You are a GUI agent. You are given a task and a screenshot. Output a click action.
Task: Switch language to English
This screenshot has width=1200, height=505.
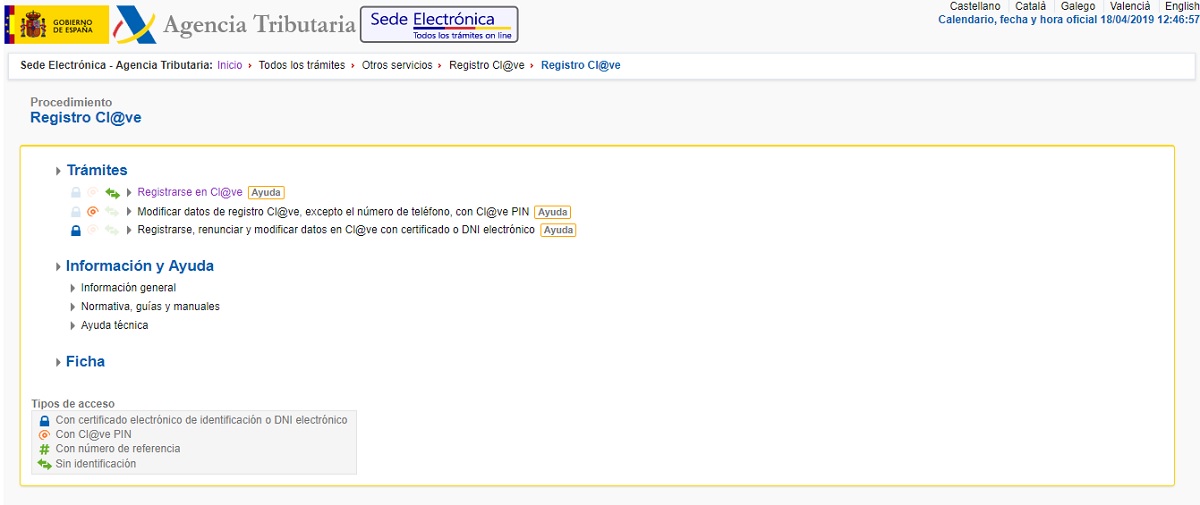tap(1182, 6)
